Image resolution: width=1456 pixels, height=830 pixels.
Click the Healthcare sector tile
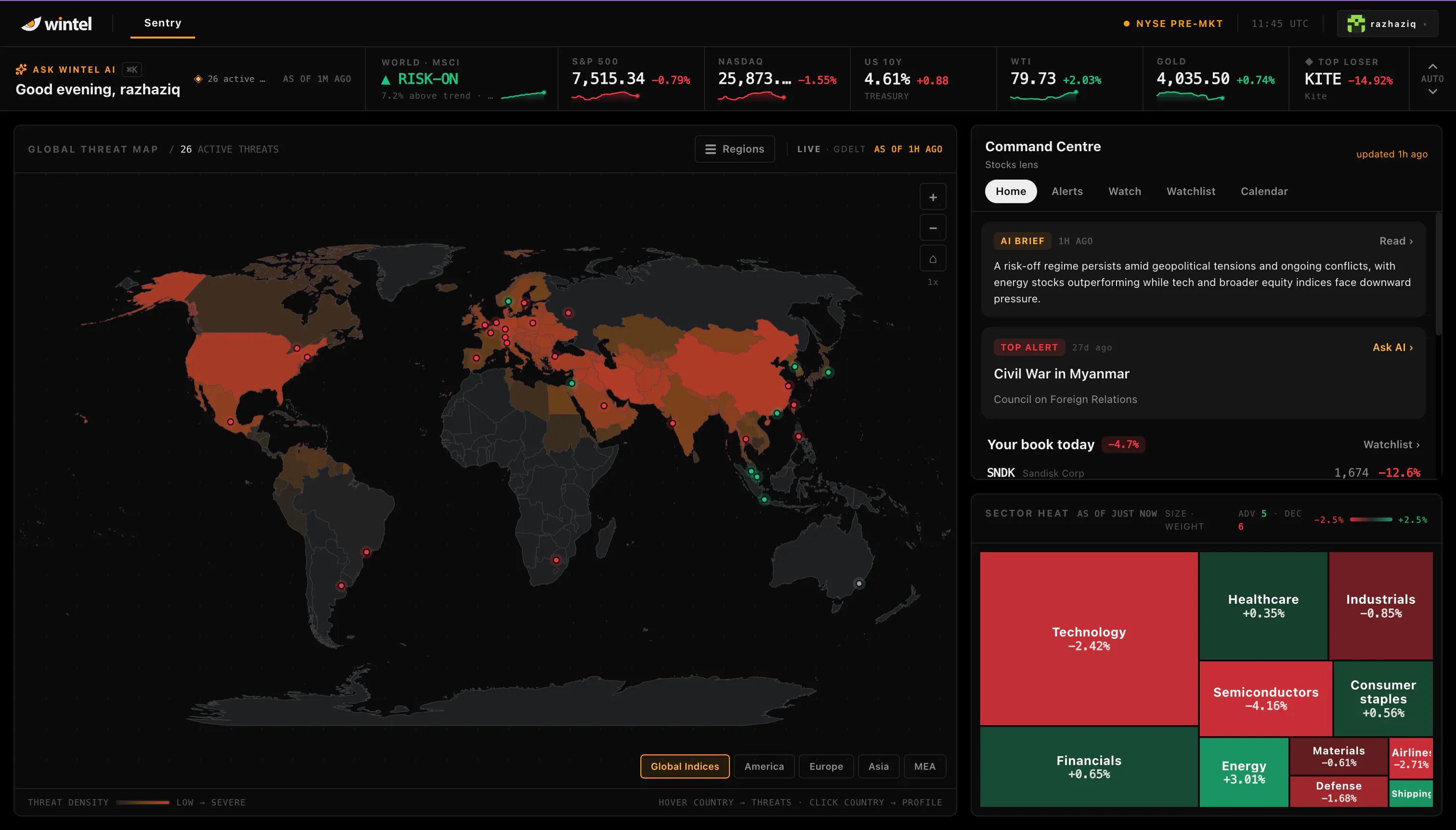click(x=1263, y=605)
